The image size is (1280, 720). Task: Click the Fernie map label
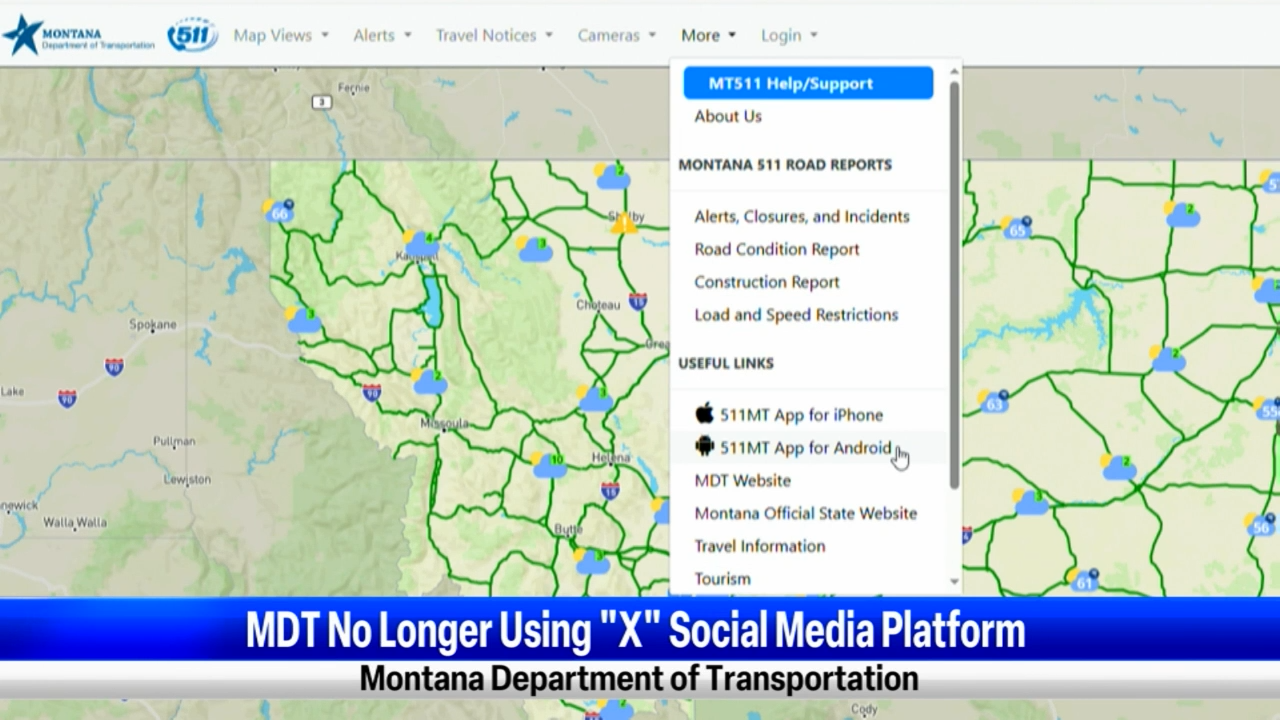pyautogui.click(x=353, y=88)
